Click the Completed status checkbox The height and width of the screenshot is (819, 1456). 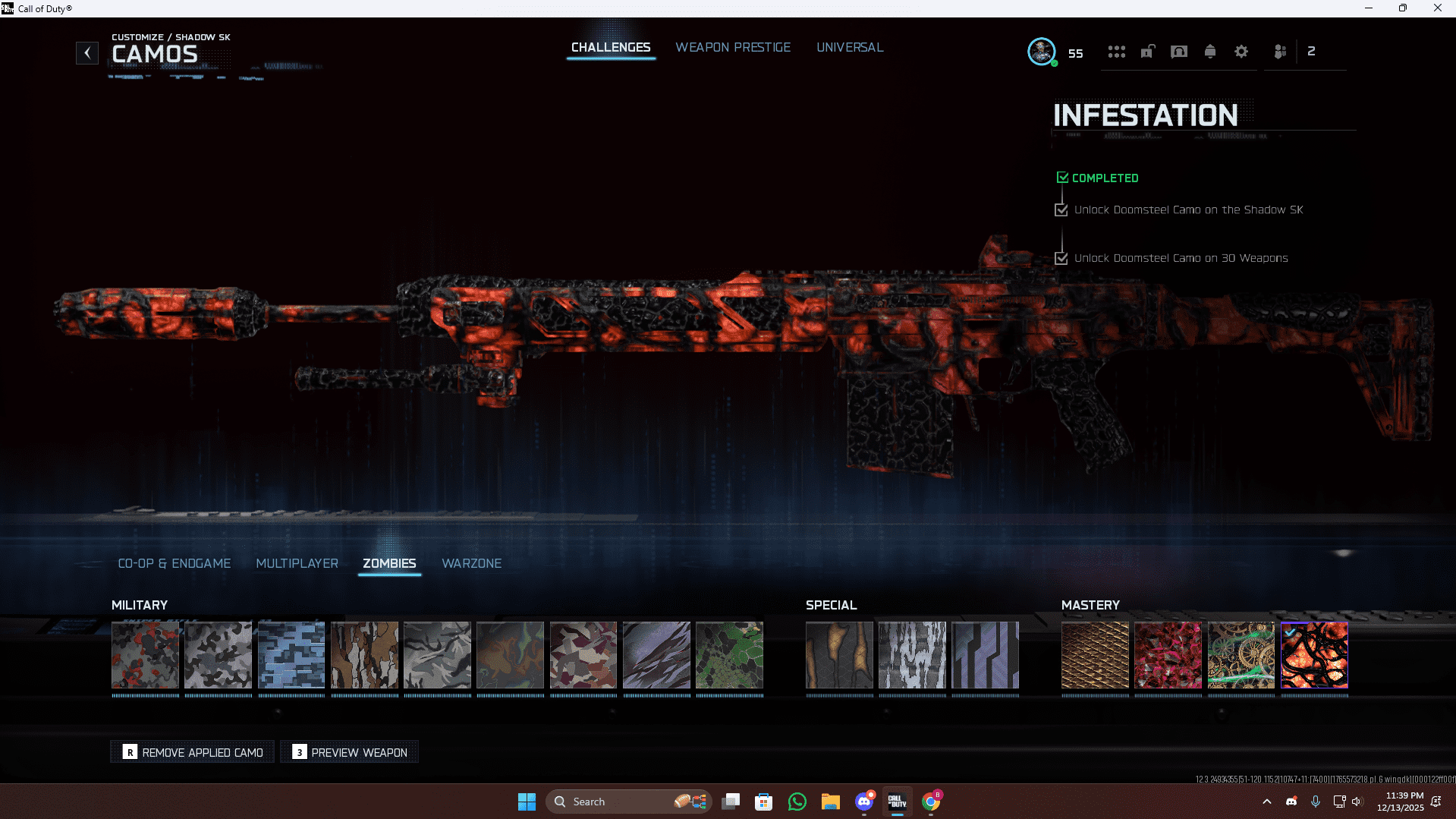(x=1062, y=178)
